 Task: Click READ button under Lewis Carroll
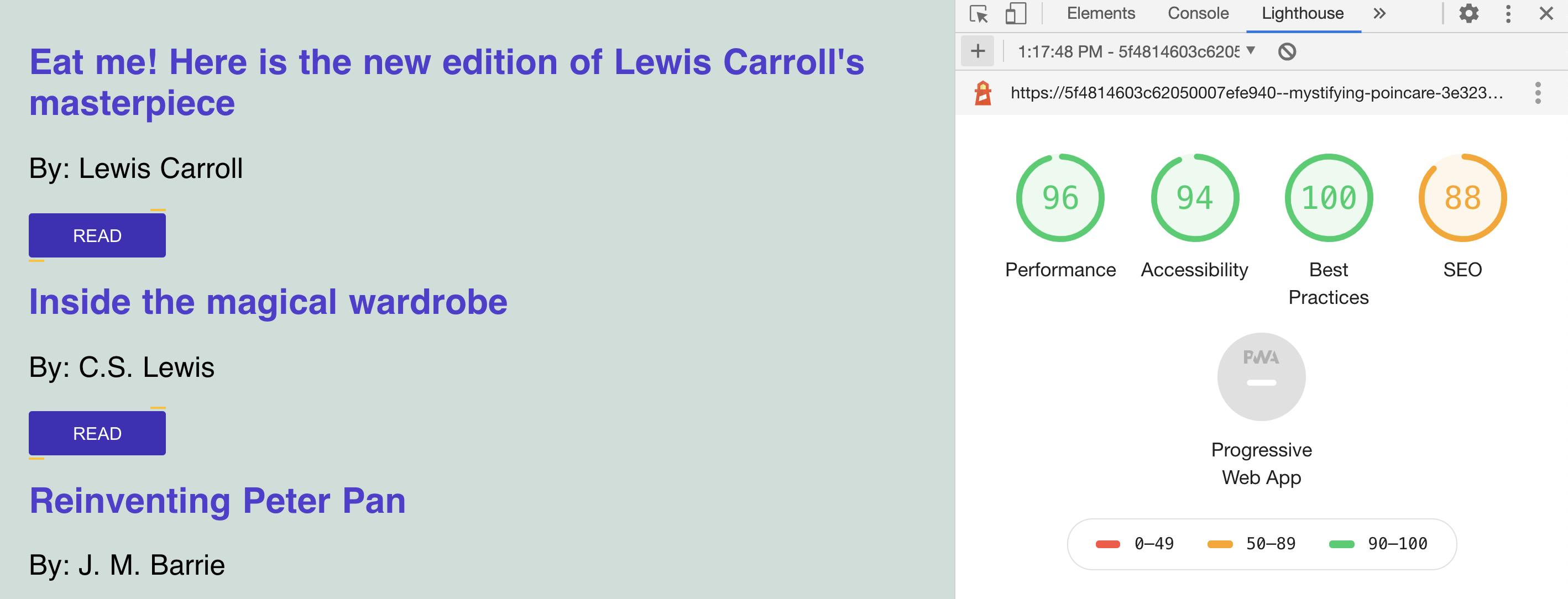click(x=97, y=235)
